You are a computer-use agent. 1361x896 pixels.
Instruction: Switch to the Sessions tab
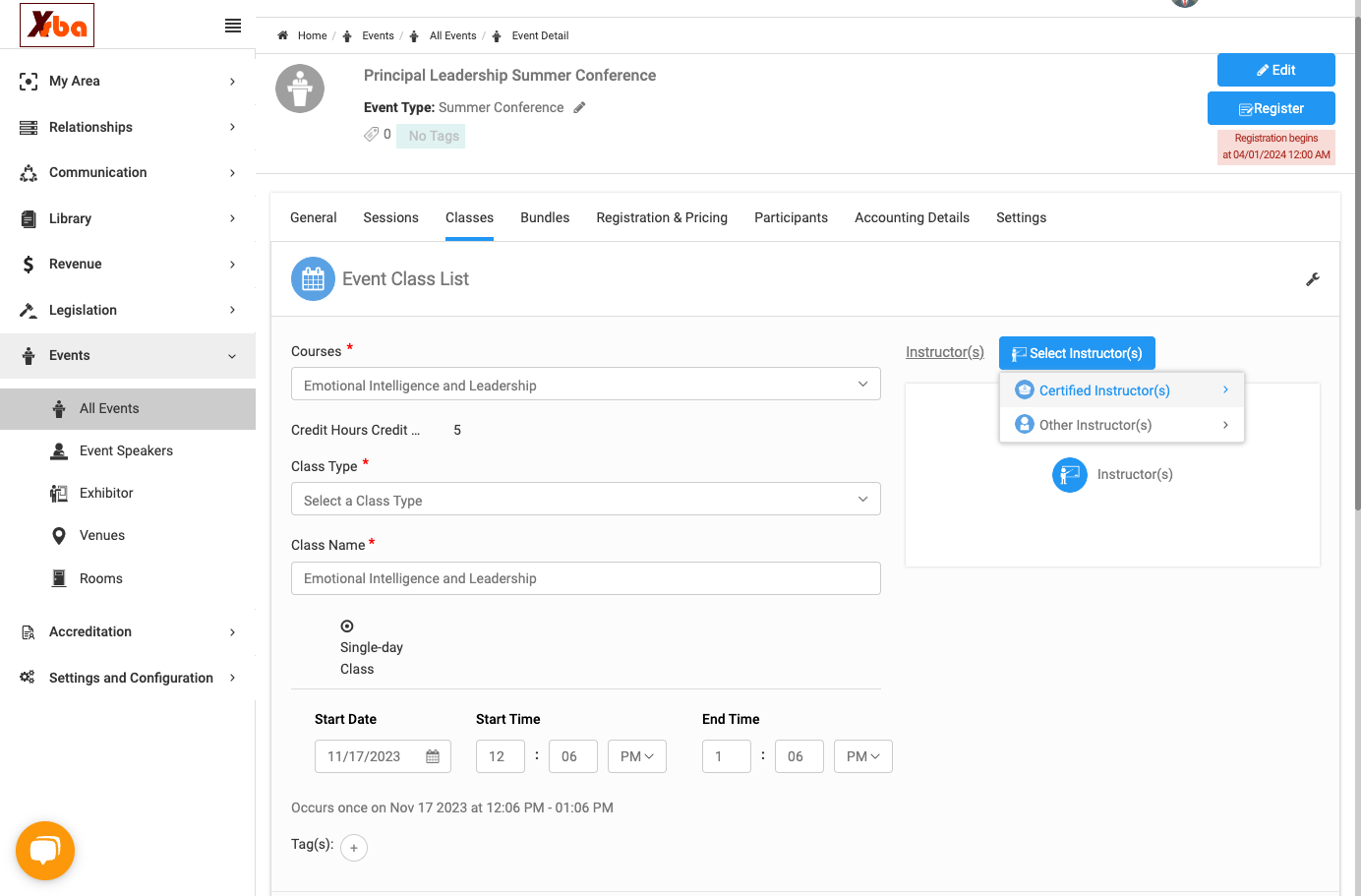pyautogui.click(x=390, y=217)
